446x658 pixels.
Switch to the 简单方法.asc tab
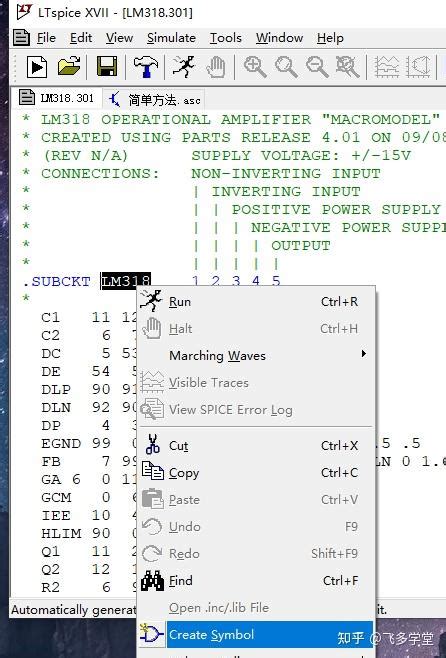(x=154, y=100)
